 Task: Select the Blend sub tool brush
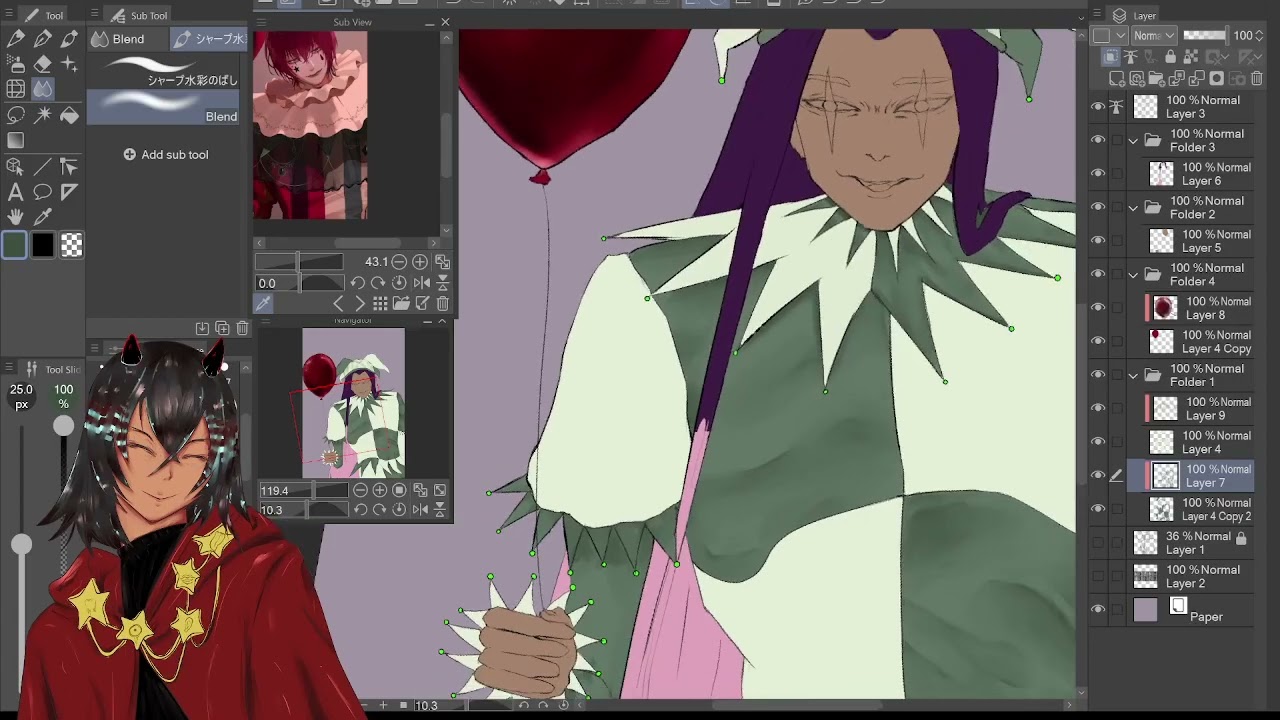pos(163,108)
